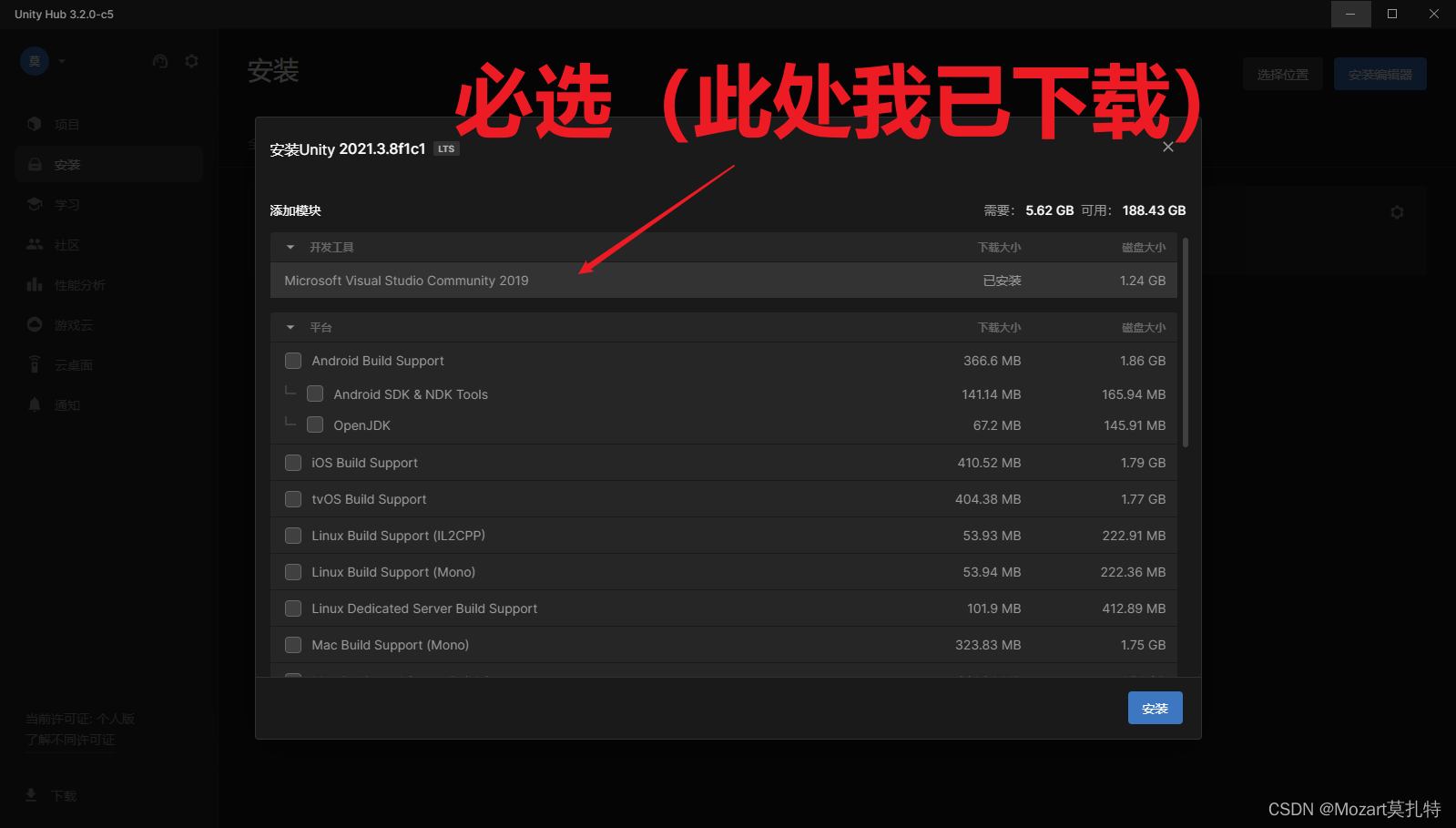Check Android Build Support
1456x828 pixels.
293,361
